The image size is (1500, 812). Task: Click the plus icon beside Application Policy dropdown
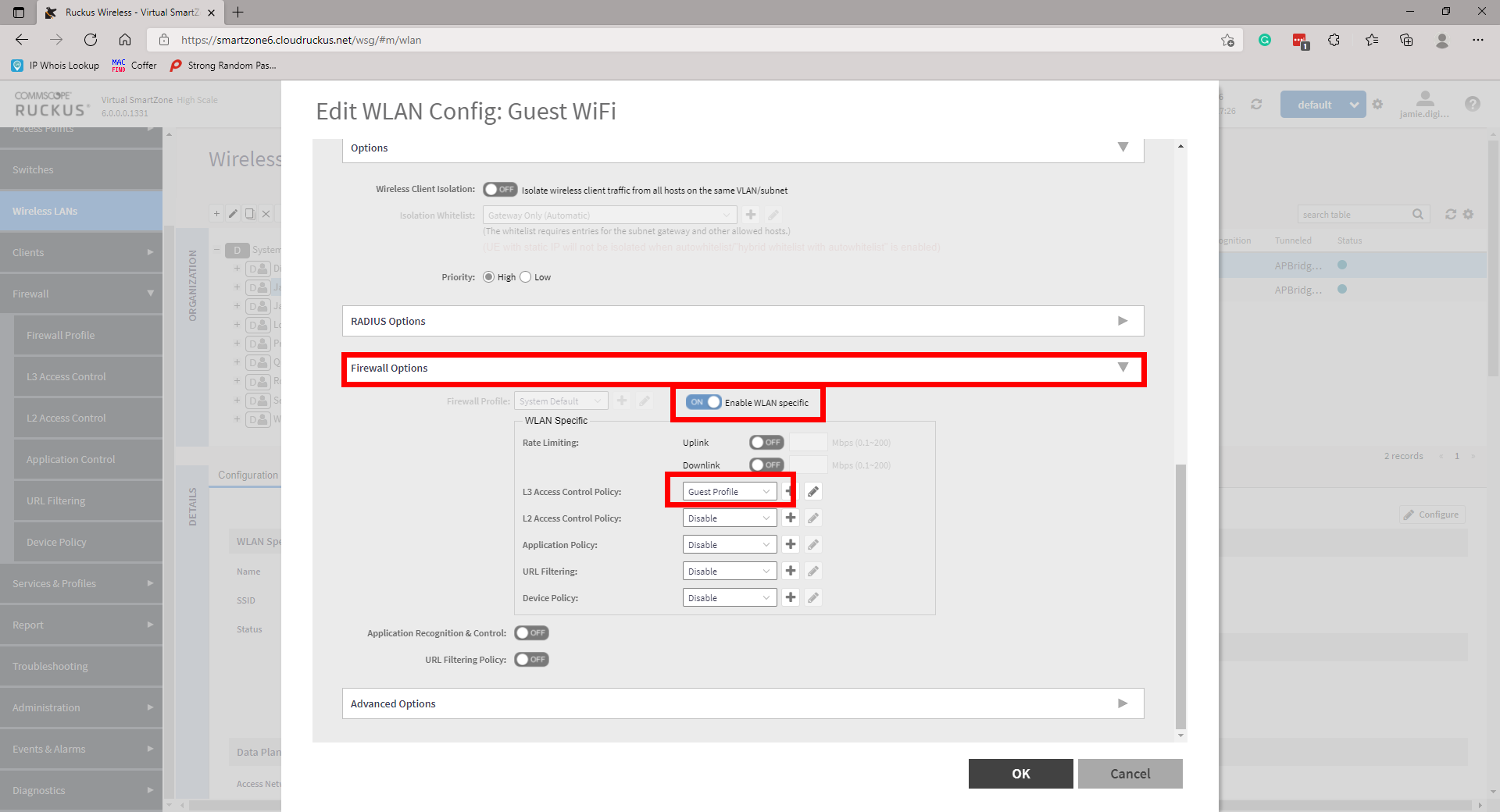[x=791, y=545]
